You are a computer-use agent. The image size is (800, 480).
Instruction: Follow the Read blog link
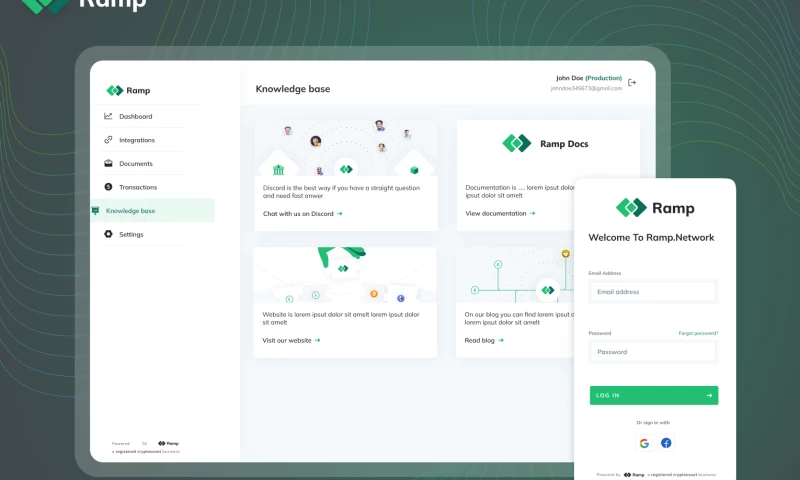click(479, 340)
